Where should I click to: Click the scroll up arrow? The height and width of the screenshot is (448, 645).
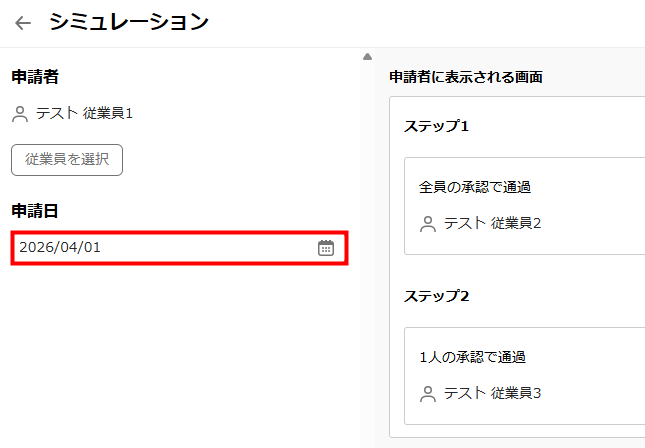pos(367,56)
